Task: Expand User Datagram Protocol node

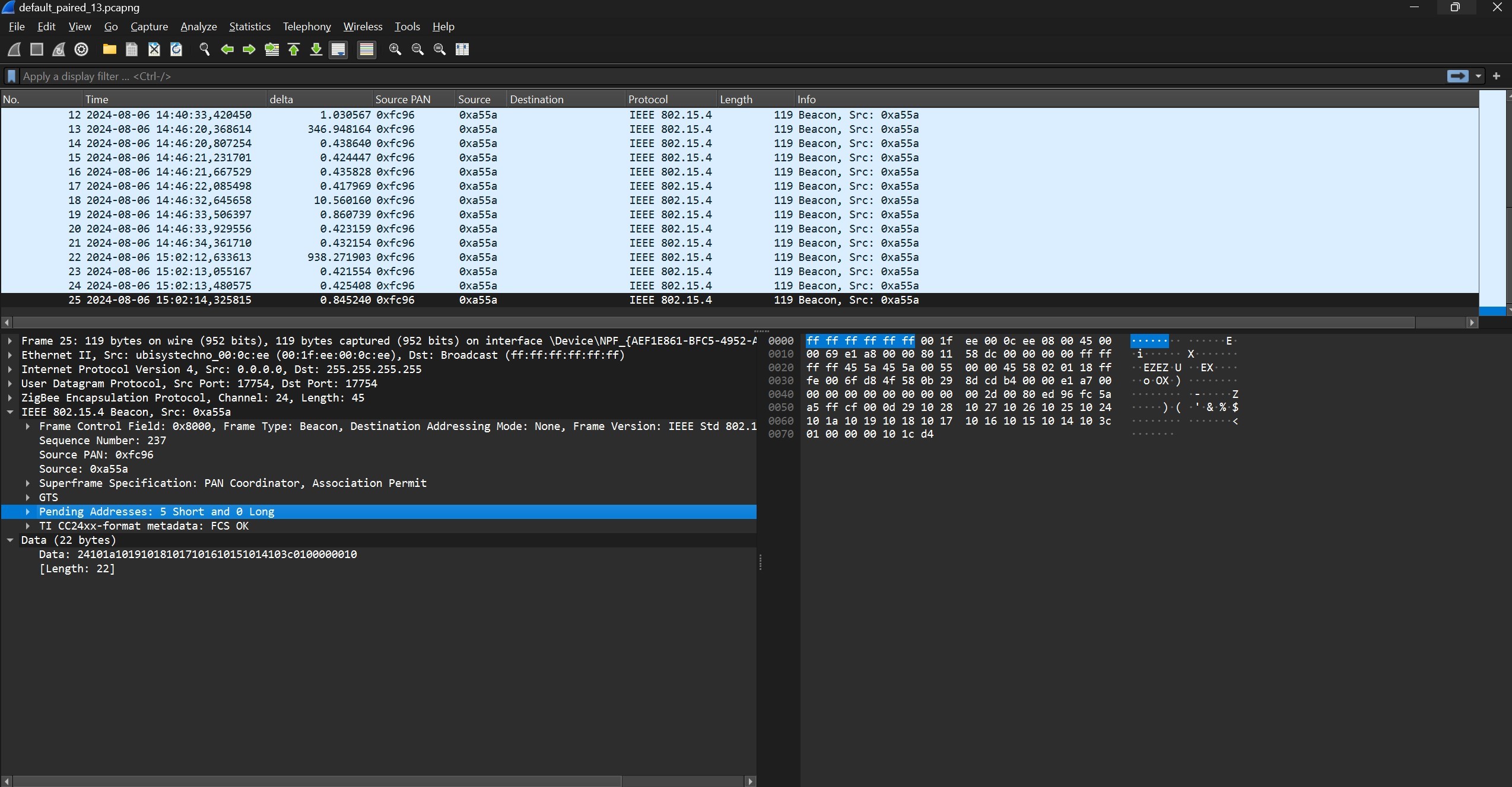Action: (10, 384)
